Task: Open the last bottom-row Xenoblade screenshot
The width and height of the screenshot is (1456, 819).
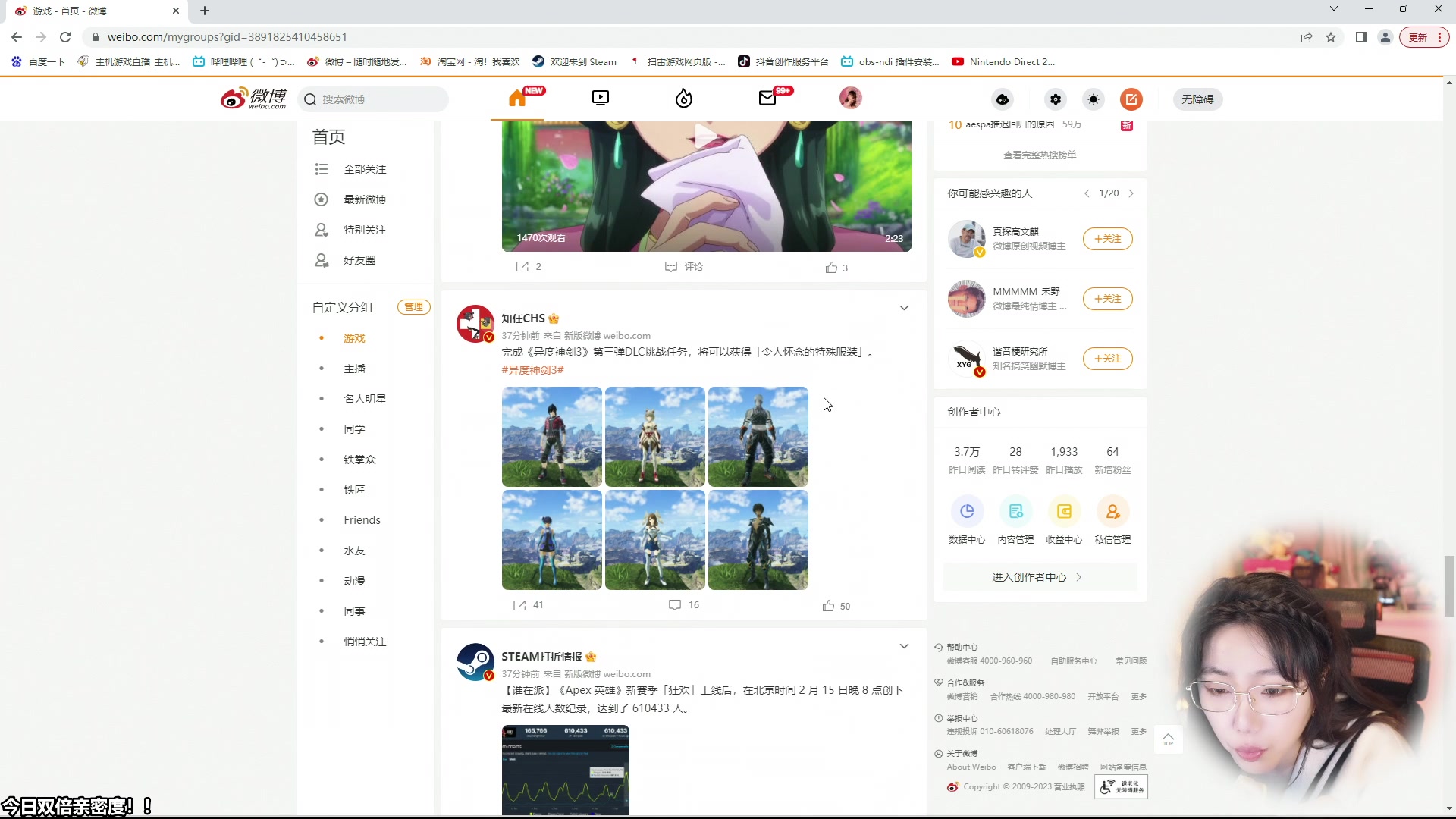Action: (x=758, y=540)
